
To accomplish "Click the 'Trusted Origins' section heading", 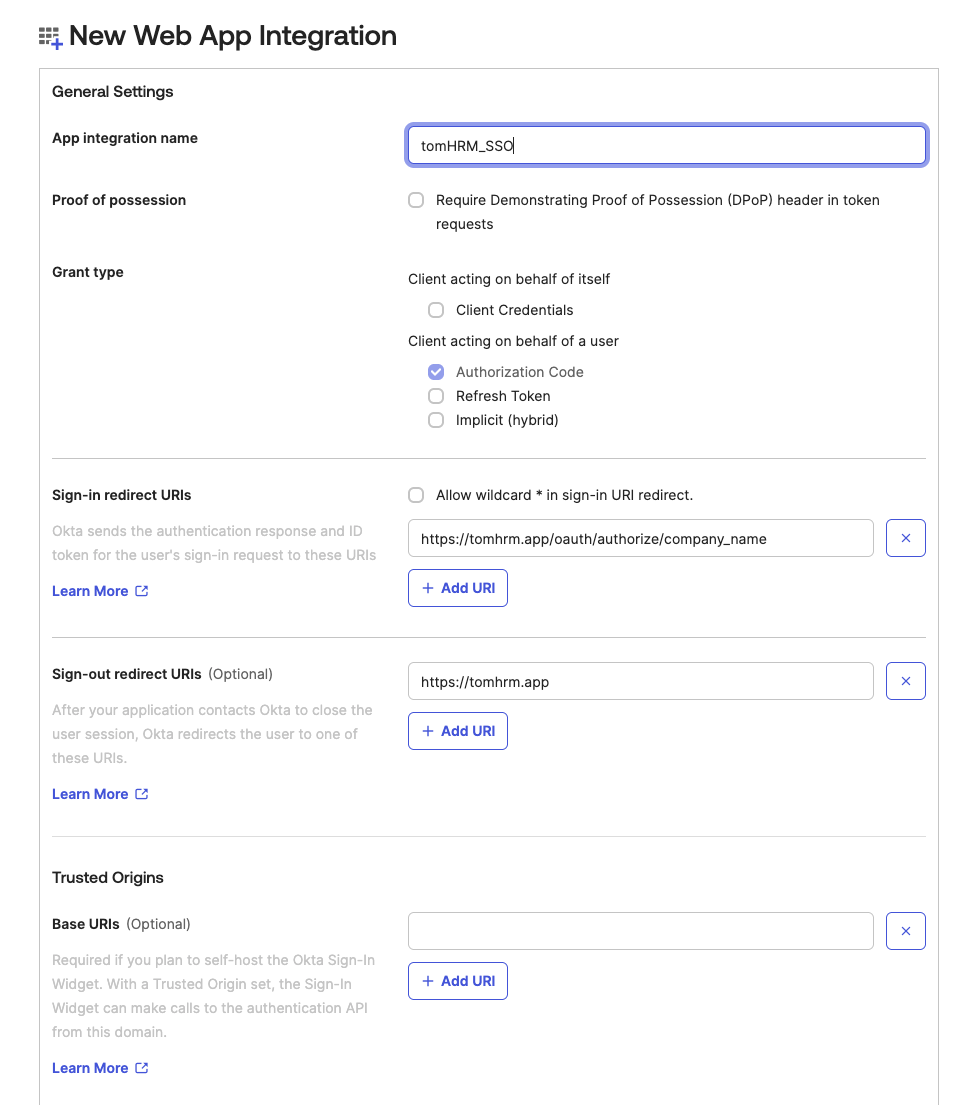I will pyautogui.click(x=108, y=878).
